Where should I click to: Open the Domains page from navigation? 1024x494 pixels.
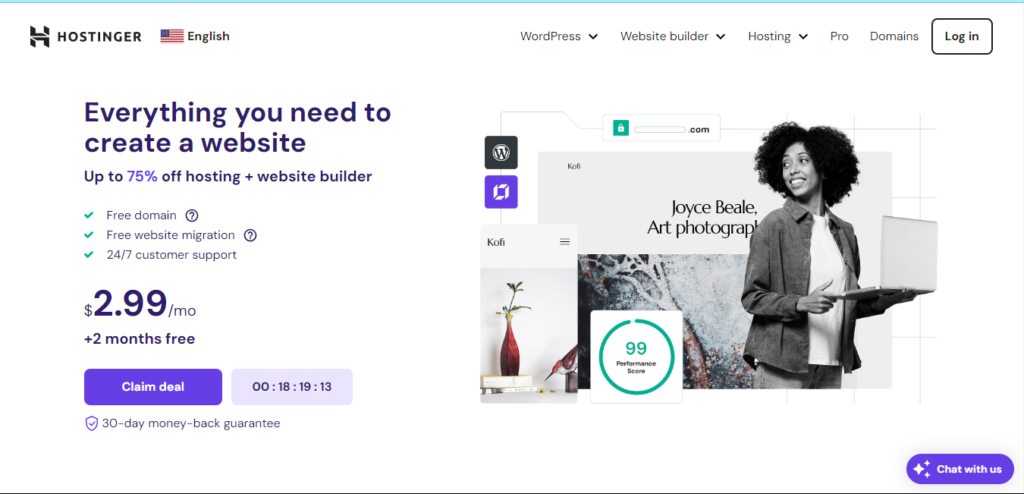(x=894, y=37)
